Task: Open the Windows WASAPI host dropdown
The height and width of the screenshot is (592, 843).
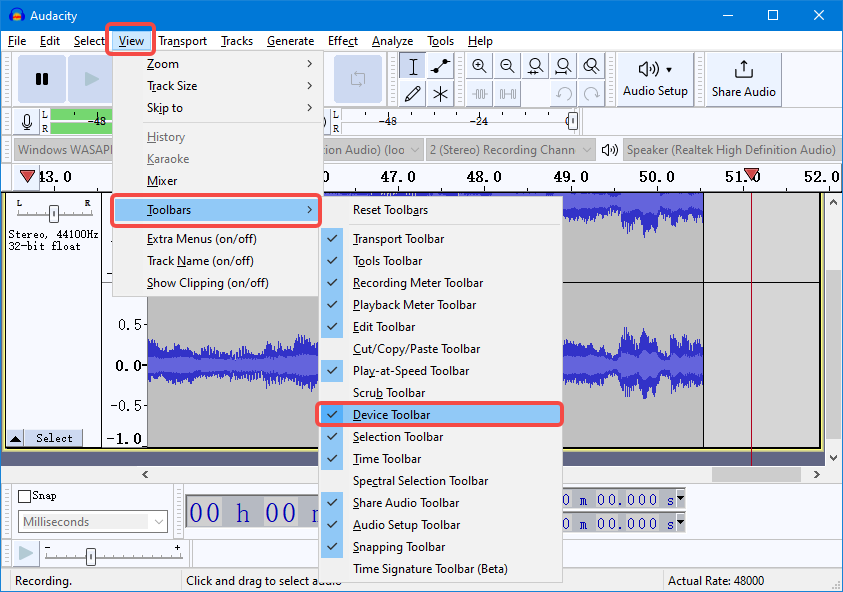Action: click(63, 150)
